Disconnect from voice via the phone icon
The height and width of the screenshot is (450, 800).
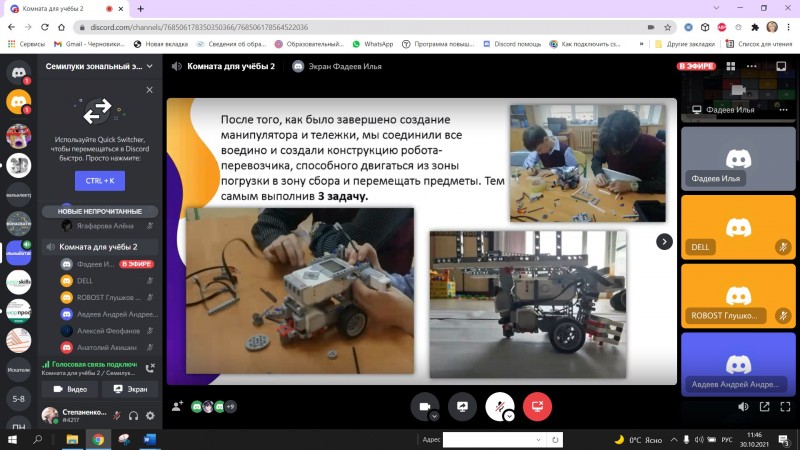click(x=150, y=367)
